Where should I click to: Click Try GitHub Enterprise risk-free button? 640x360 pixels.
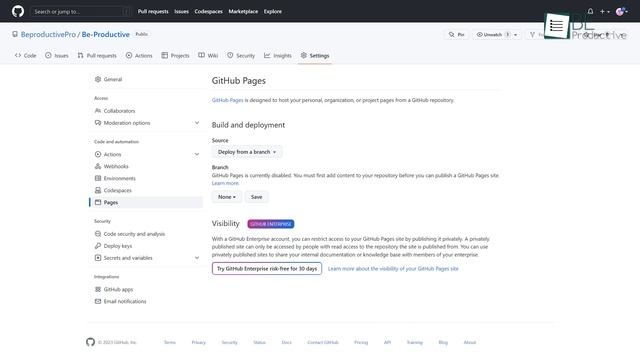(267, 269)
